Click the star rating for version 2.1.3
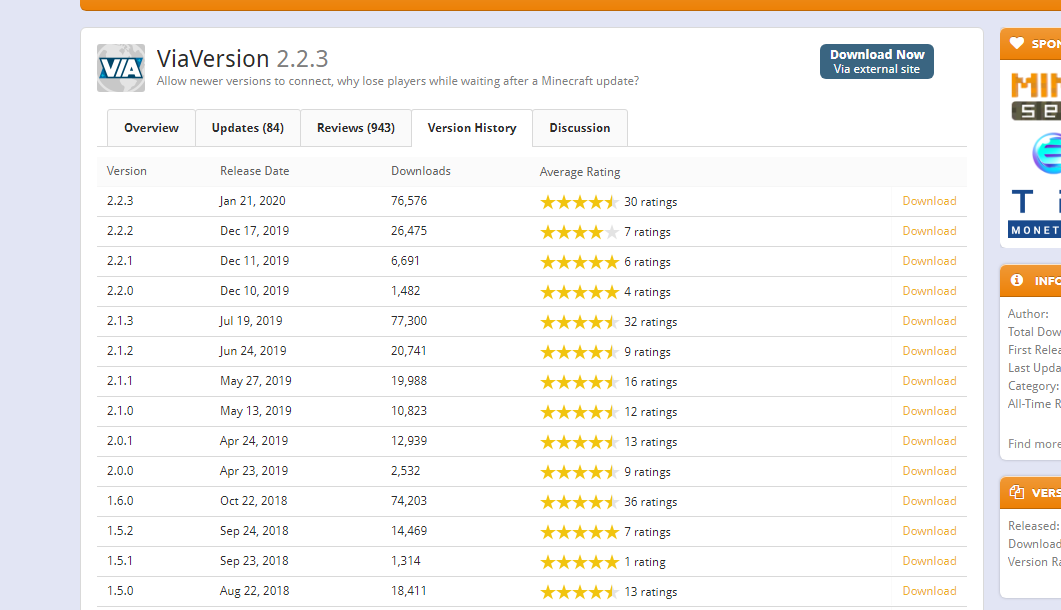Image resolution: width=1061 pixels, height=610 pixels. click(x=579, y=322)
